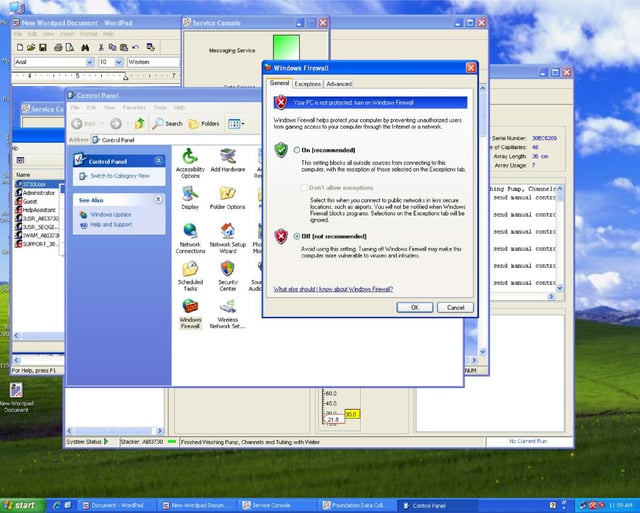Click the Date/Time insert icon in WordPad
The image size is (640, 513).
pyautogui.click(x=151, y=48)
